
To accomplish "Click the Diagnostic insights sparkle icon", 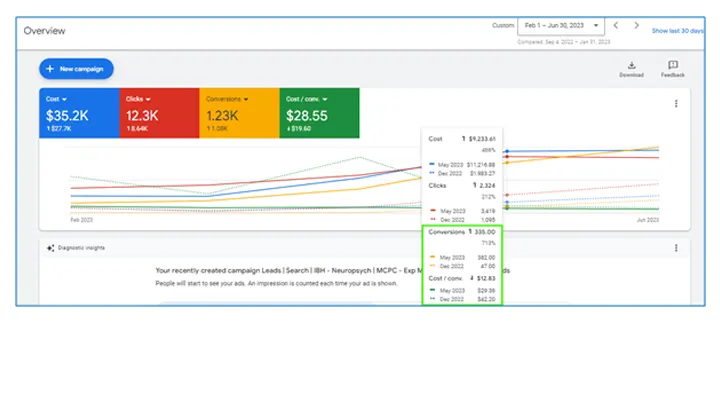I will pyautogui.click(x=51, y=248).
